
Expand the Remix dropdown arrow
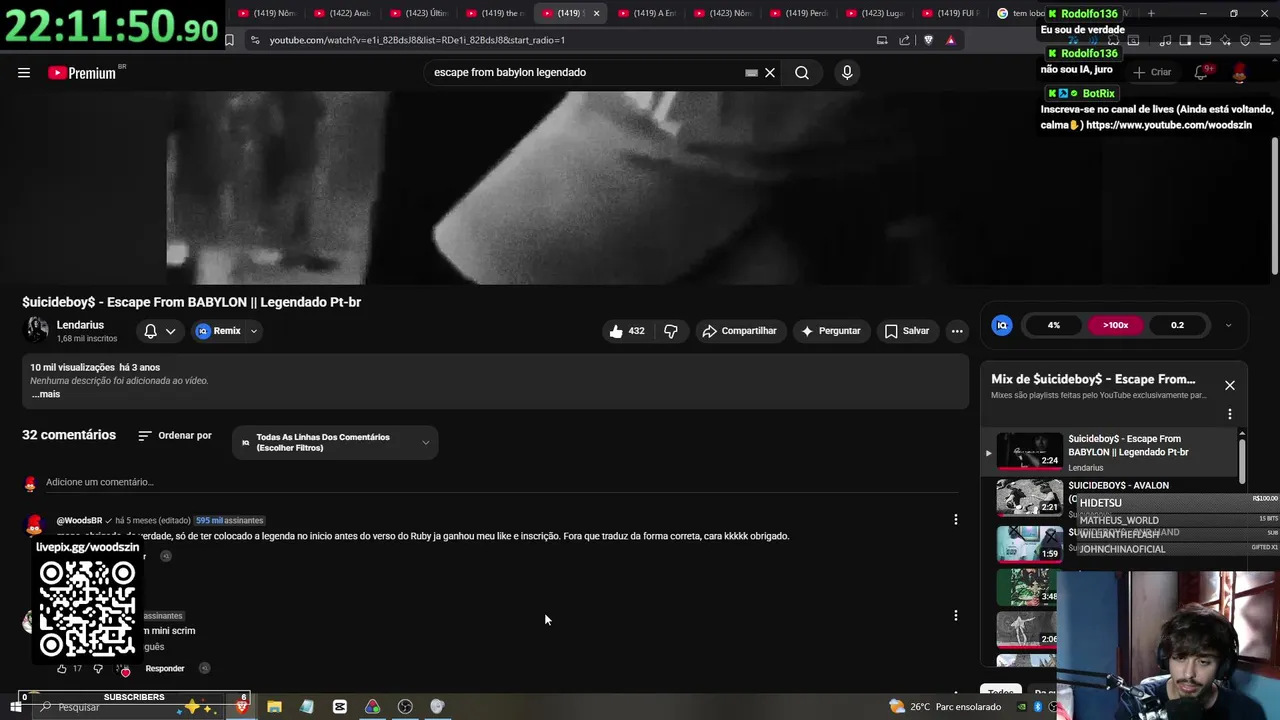254,331
